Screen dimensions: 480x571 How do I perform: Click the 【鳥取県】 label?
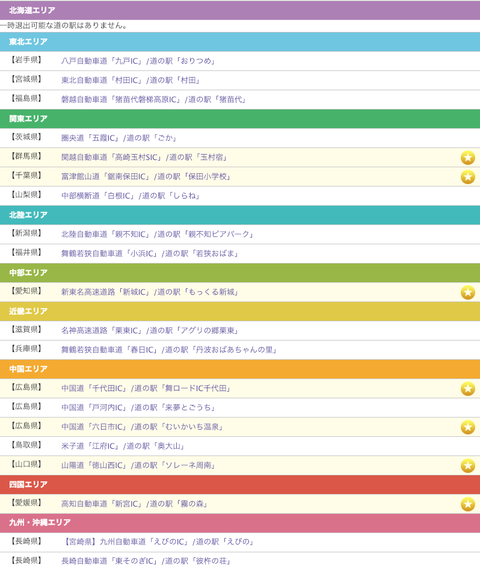pyautogui.click(x=26, y=445)
